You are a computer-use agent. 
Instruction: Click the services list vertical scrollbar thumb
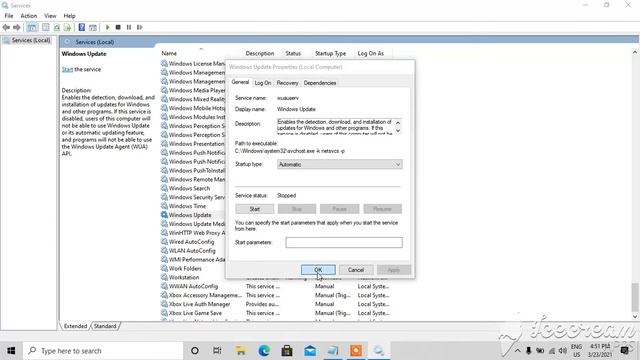click(x=635, y=297)
